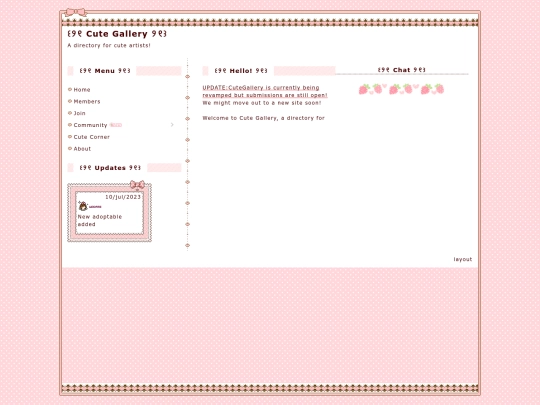Click the Chat section heading
The height and width of the screenshot is (405, 540).
402,70
